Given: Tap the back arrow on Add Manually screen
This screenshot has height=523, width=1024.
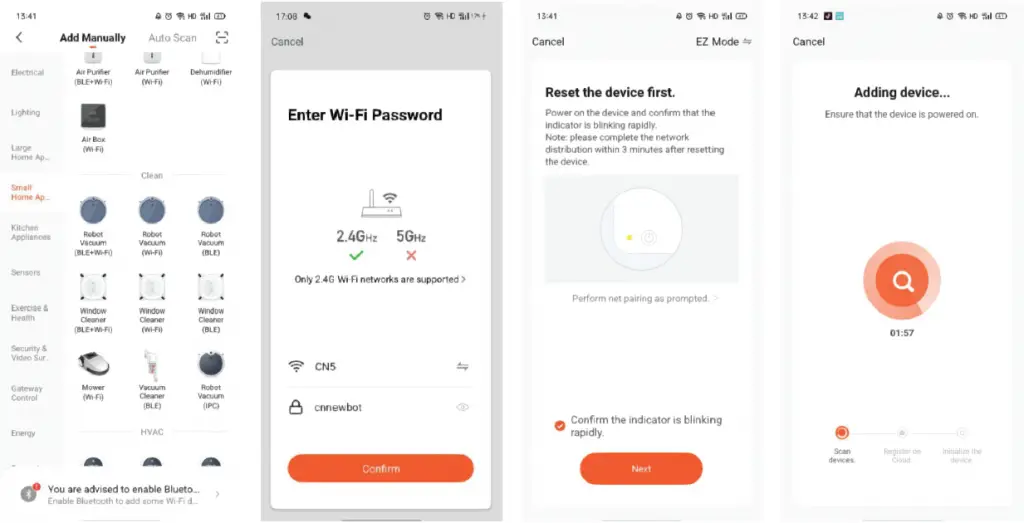Looking at the screenshot, I should [19, 37].
